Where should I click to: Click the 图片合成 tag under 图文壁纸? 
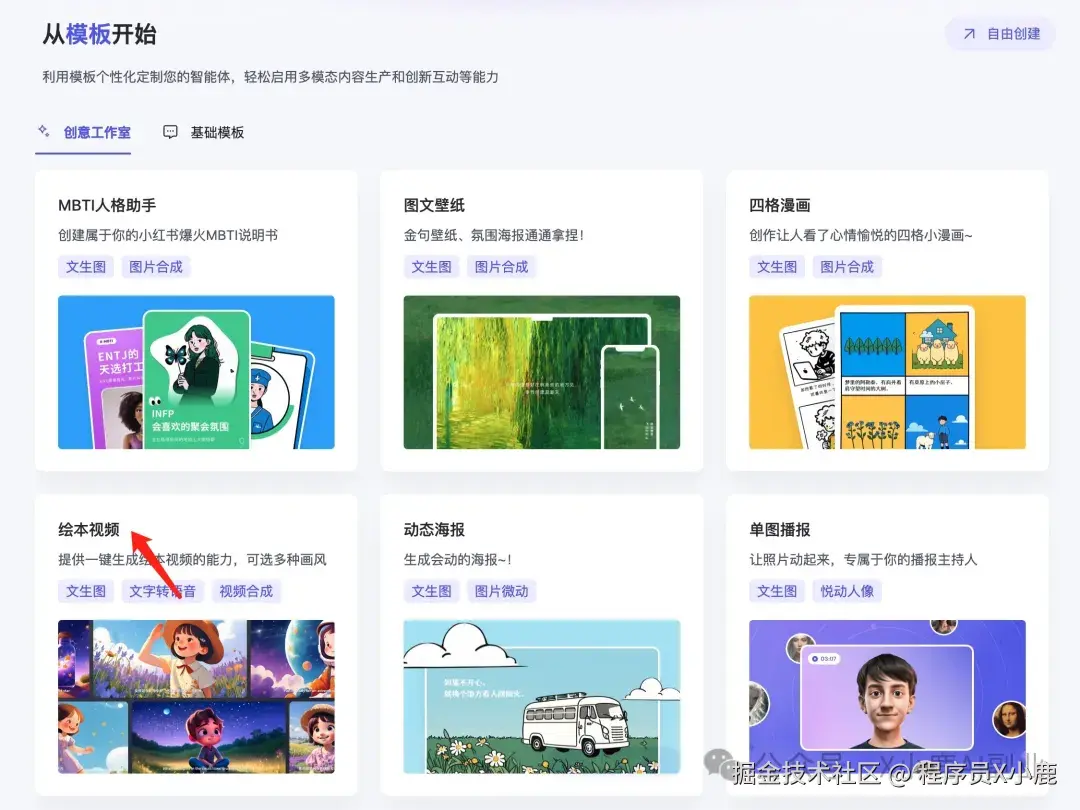[501, 266]
